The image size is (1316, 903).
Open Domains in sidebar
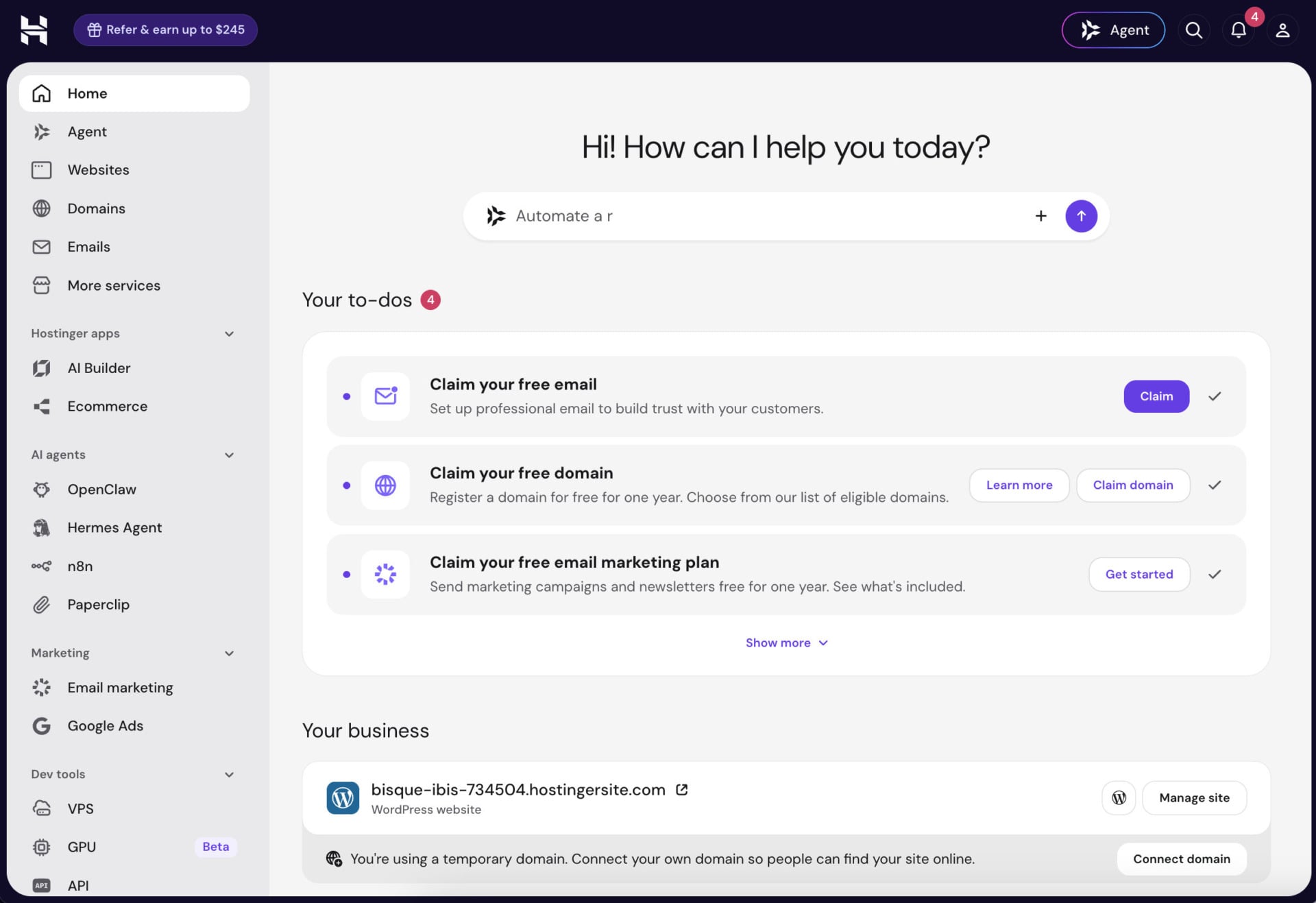click(134, 208)
